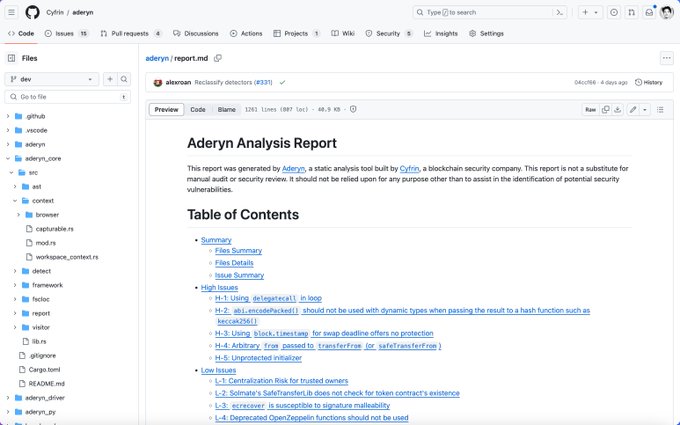Open the Code repository tab
Screen dimensions: 680x425
click(21, 33)
